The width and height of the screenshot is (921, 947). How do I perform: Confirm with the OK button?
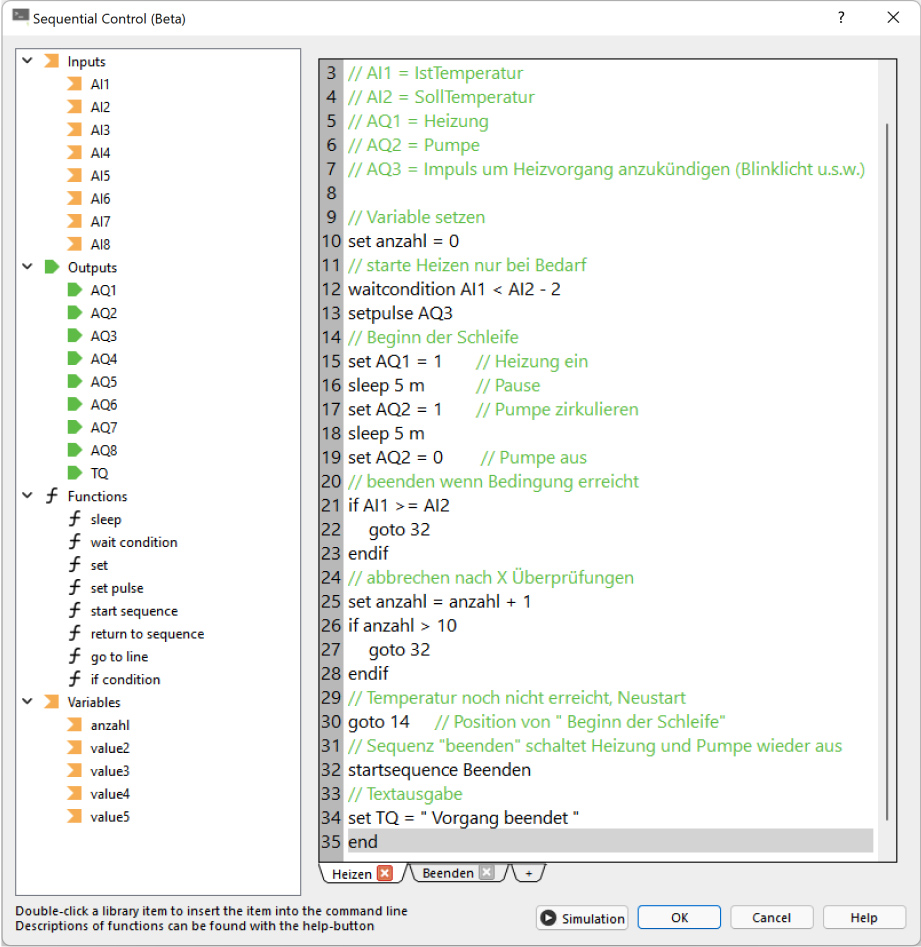pyautogui.click(x=679, y=918)
